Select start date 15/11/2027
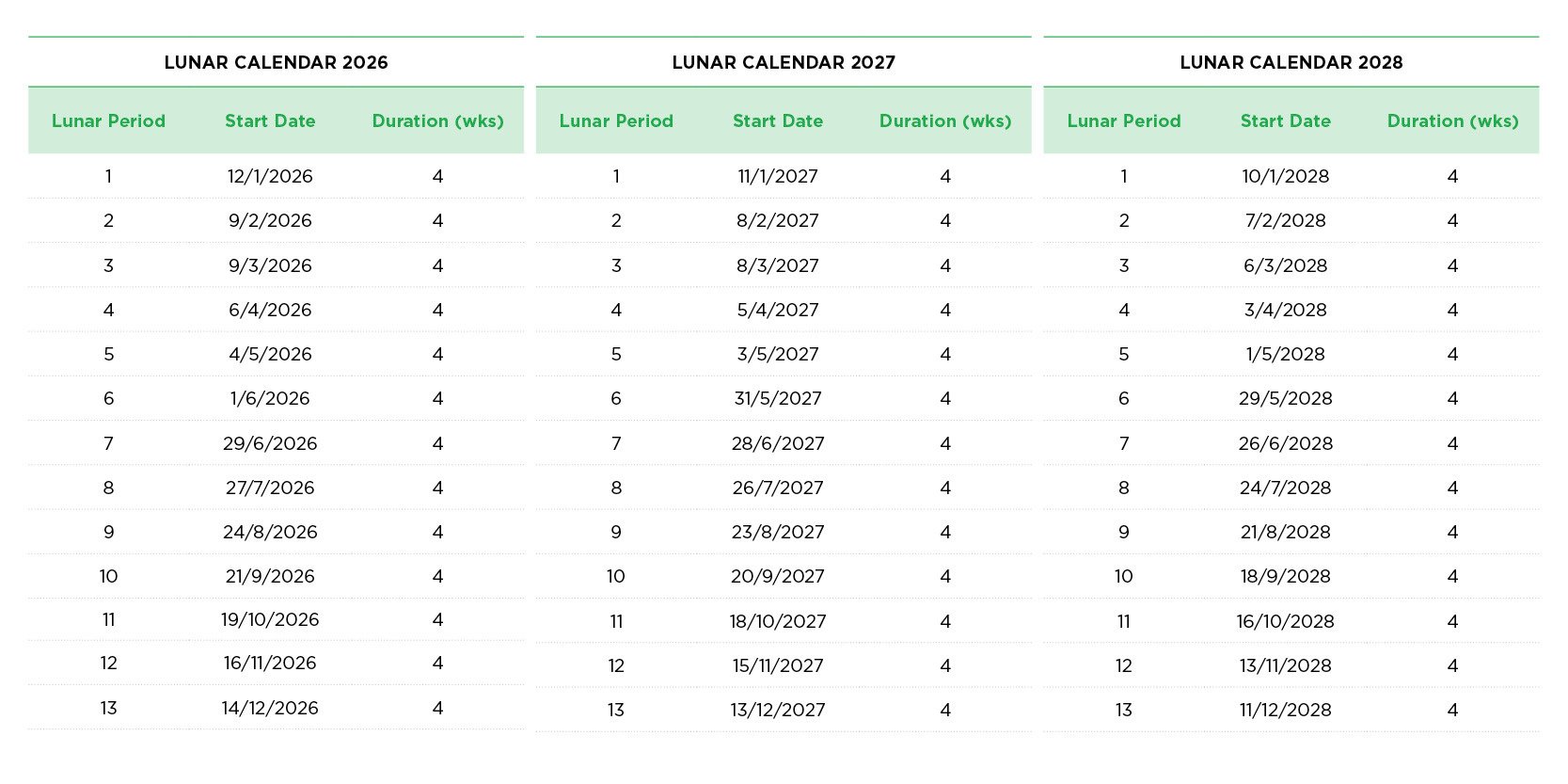1568x784 pixels. click(778, 665)
